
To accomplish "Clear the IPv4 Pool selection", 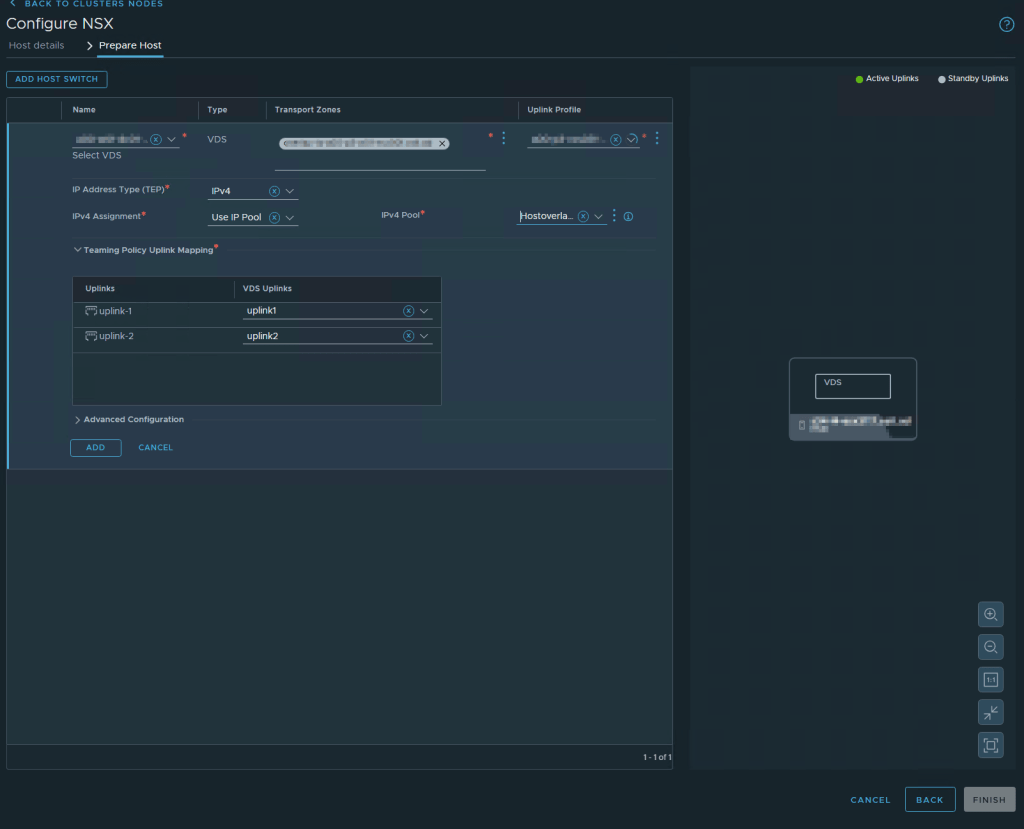I will [x=583, y=216].
